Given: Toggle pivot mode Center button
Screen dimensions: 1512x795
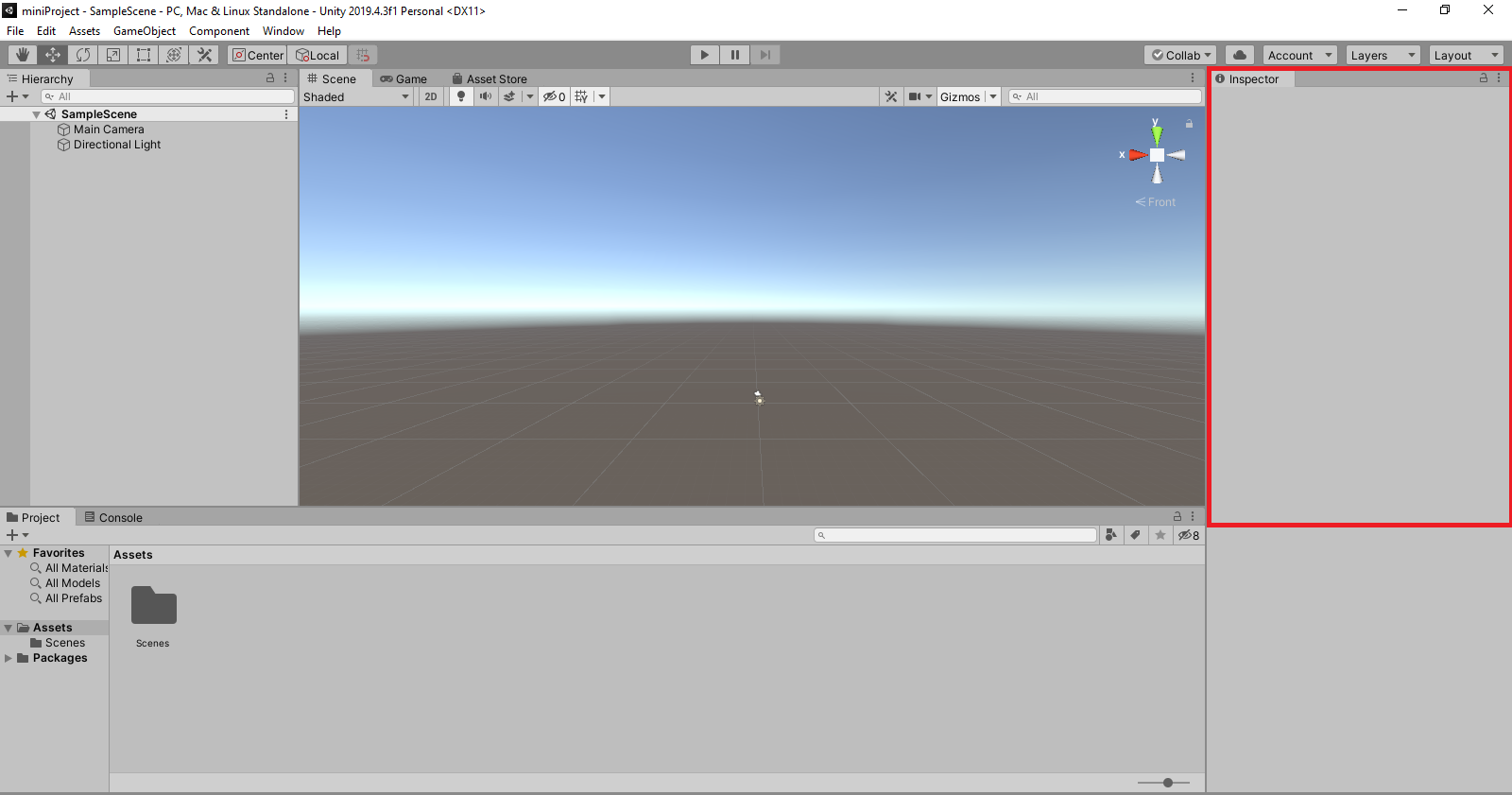Looking at the screenshot, I should click(257, 55).
